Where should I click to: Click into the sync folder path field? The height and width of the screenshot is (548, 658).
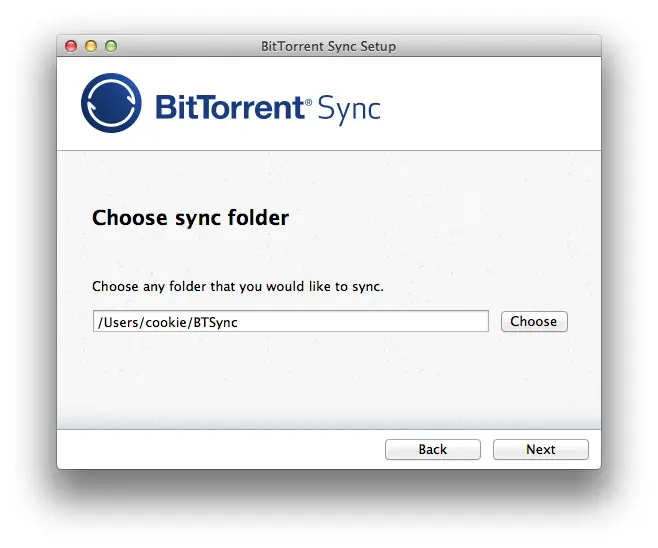[291, 321]
